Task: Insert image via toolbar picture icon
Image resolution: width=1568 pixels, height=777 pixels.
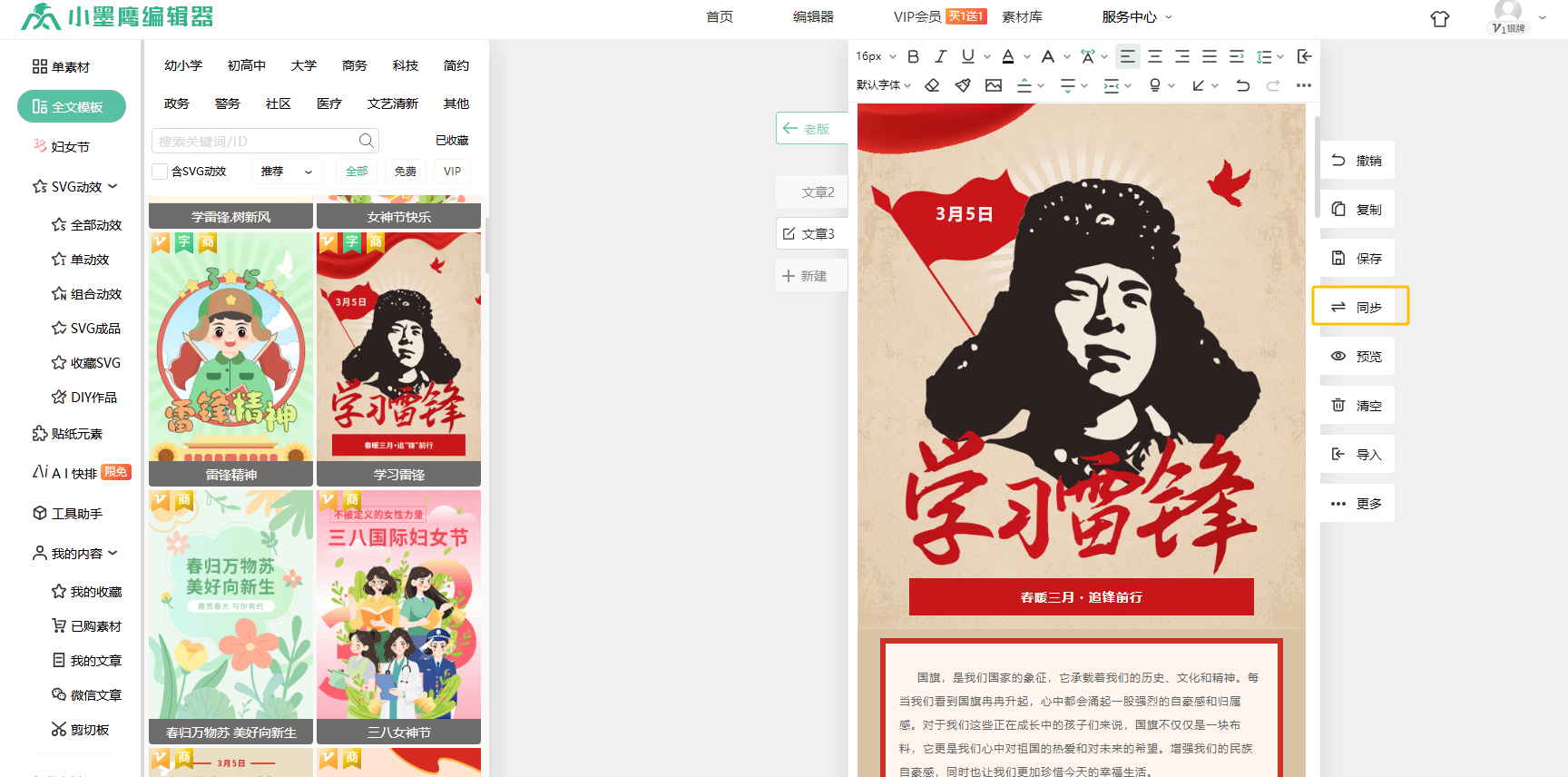Action: click(x=994, y=85)
